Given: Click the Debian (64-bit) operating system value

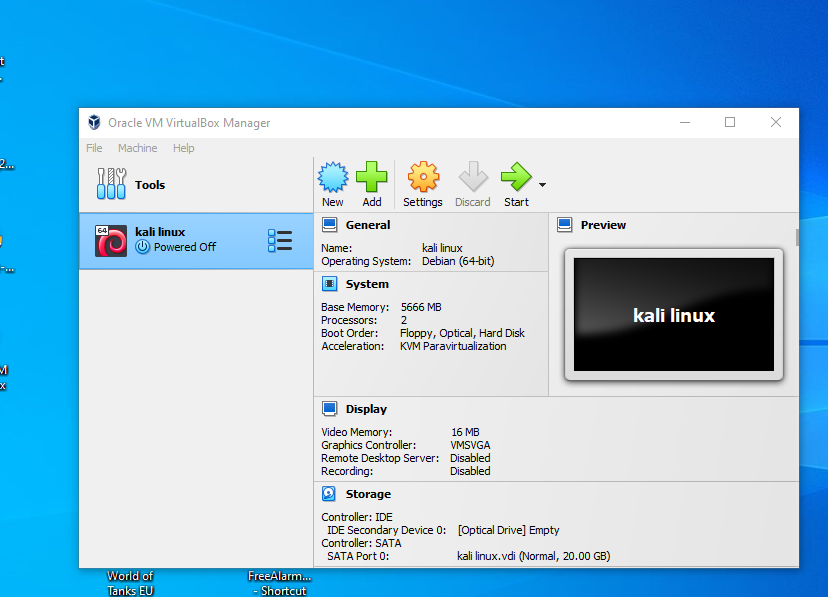Looking at the screenshot, I should tap(458, 261).
